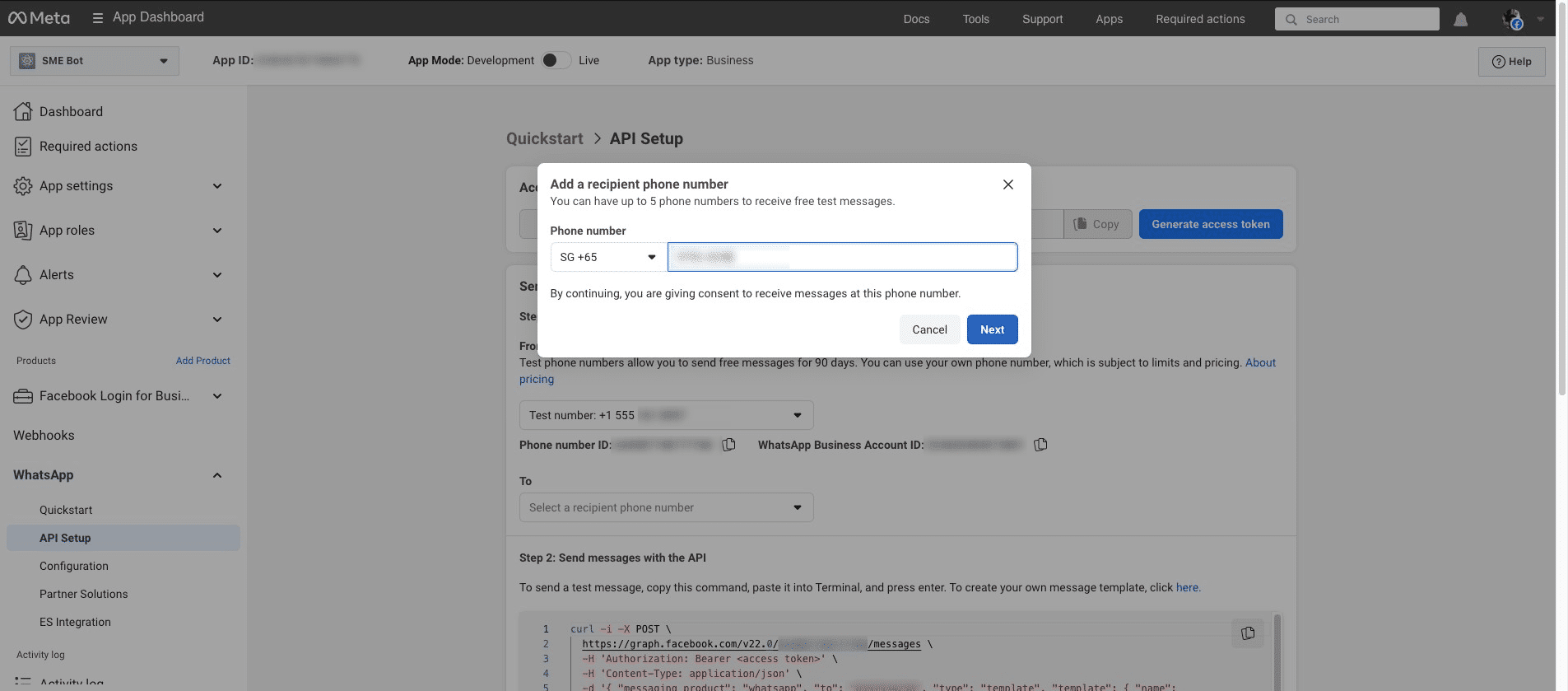Open account dropdown arrow beside avatar
Viewport: 1568px width, 691px height.
(1540, 19)
